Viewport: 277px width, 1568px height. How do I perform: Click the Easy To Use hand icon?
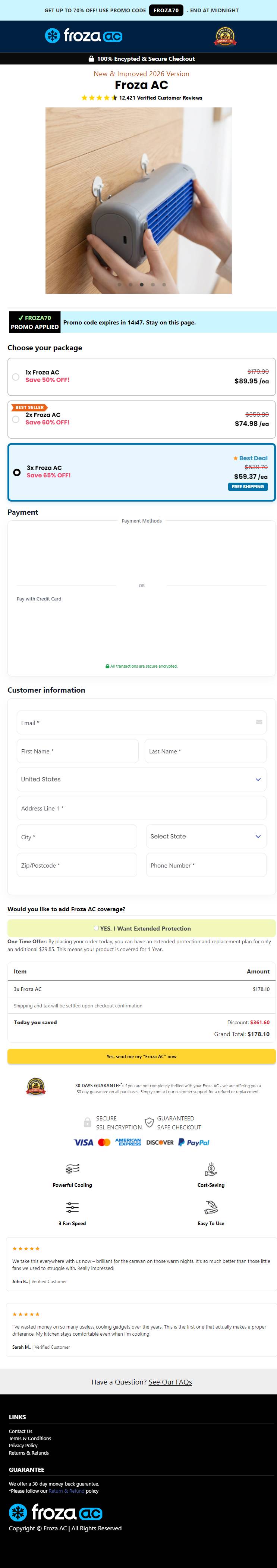pyautogui.click(x=211, y=1207)
